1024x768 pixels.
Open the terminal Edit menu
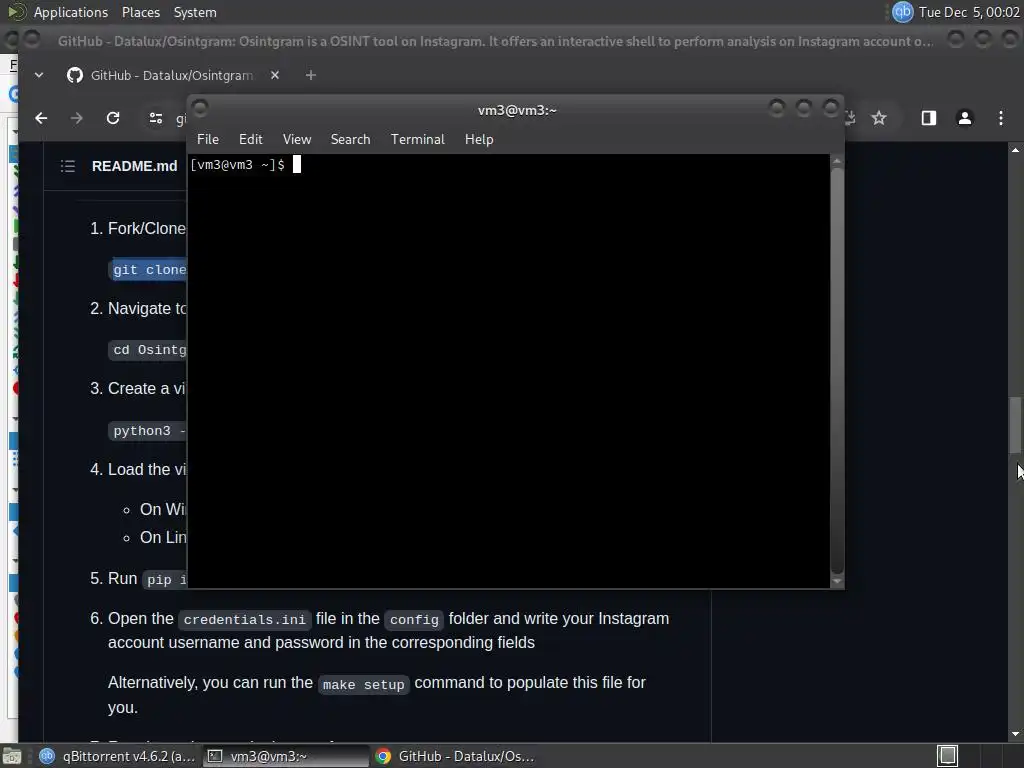click(250, 139)
